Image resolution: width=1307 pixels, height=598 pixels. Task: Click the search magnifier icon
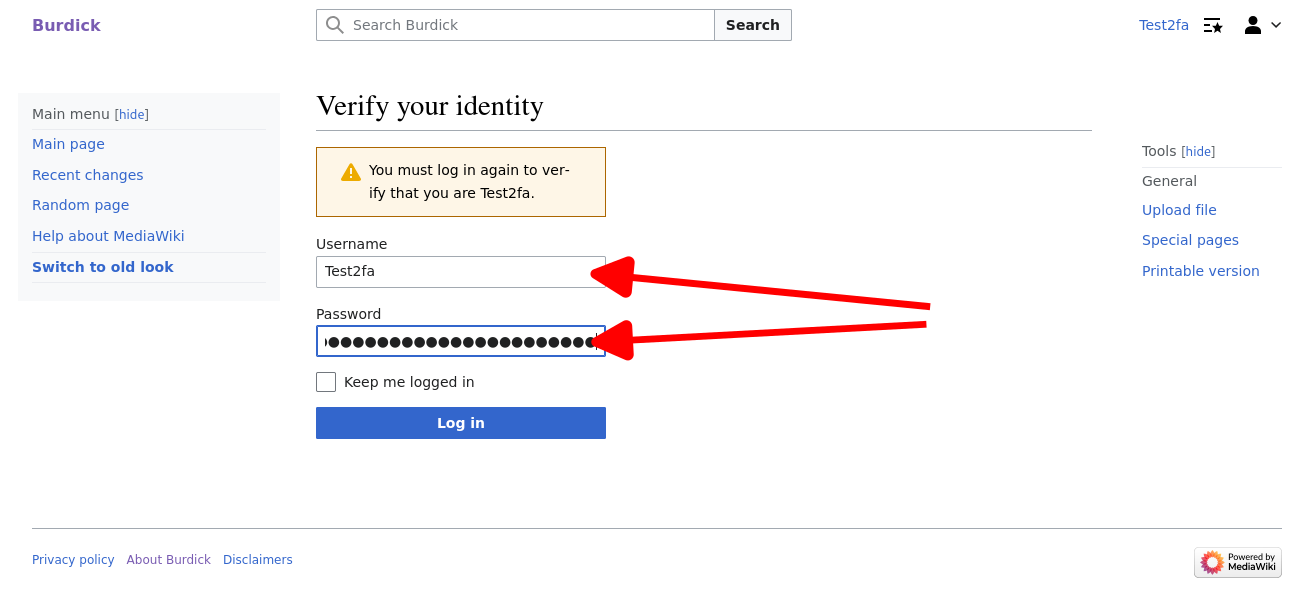(335, 25)
